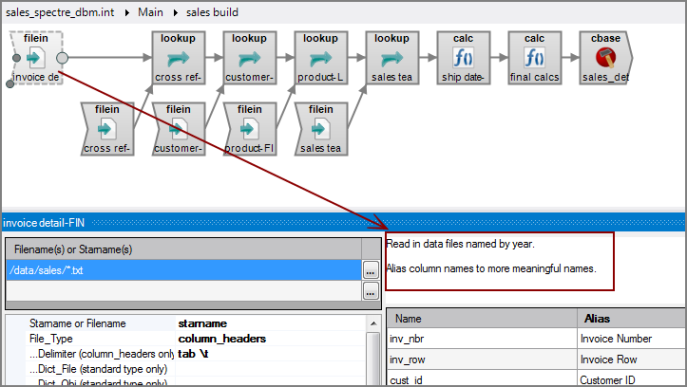Select the sales tea lookup node

(x=392, y=57)
